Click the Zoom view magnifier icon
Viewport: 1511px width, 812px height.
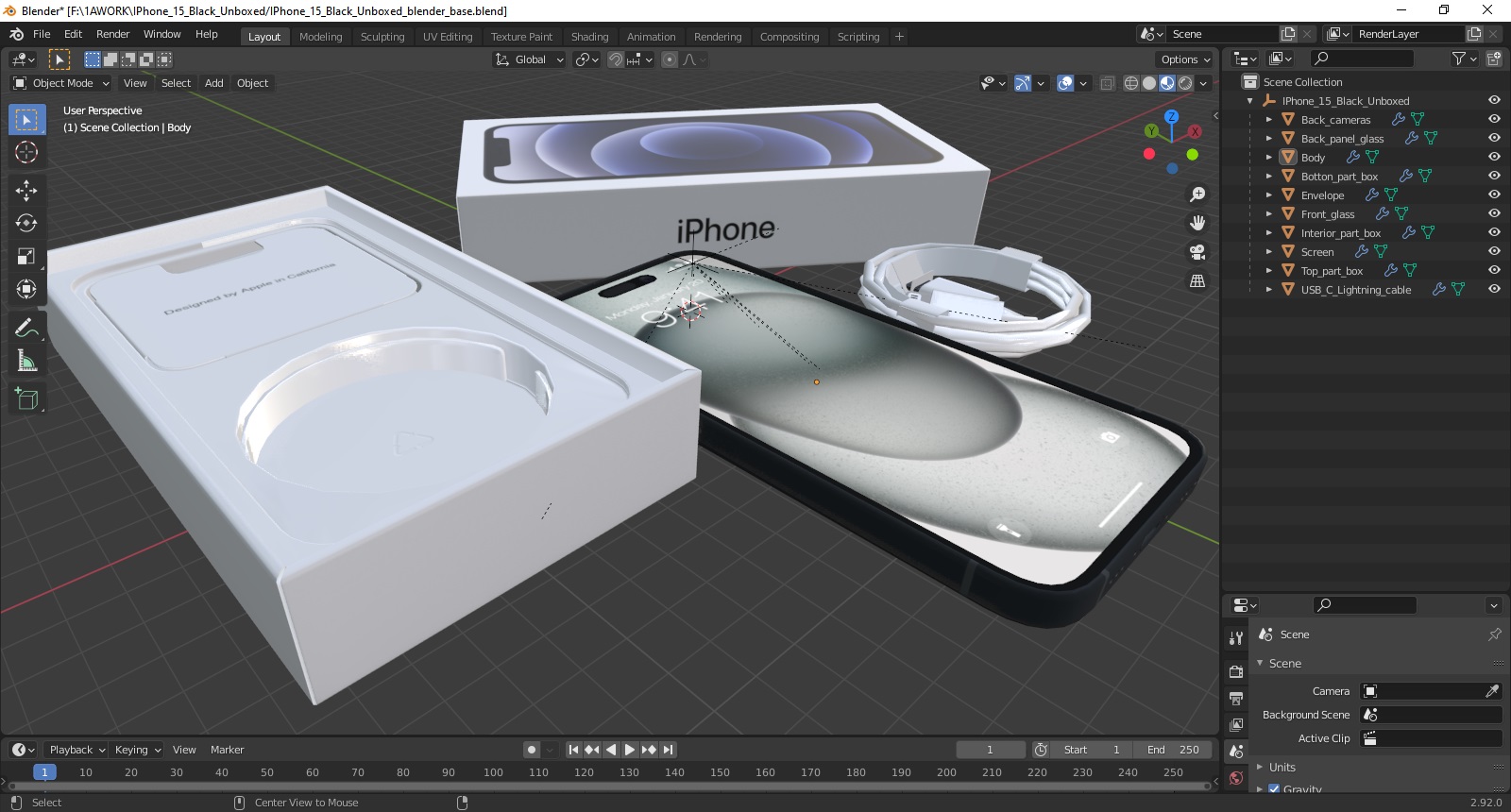(1197, 195)
